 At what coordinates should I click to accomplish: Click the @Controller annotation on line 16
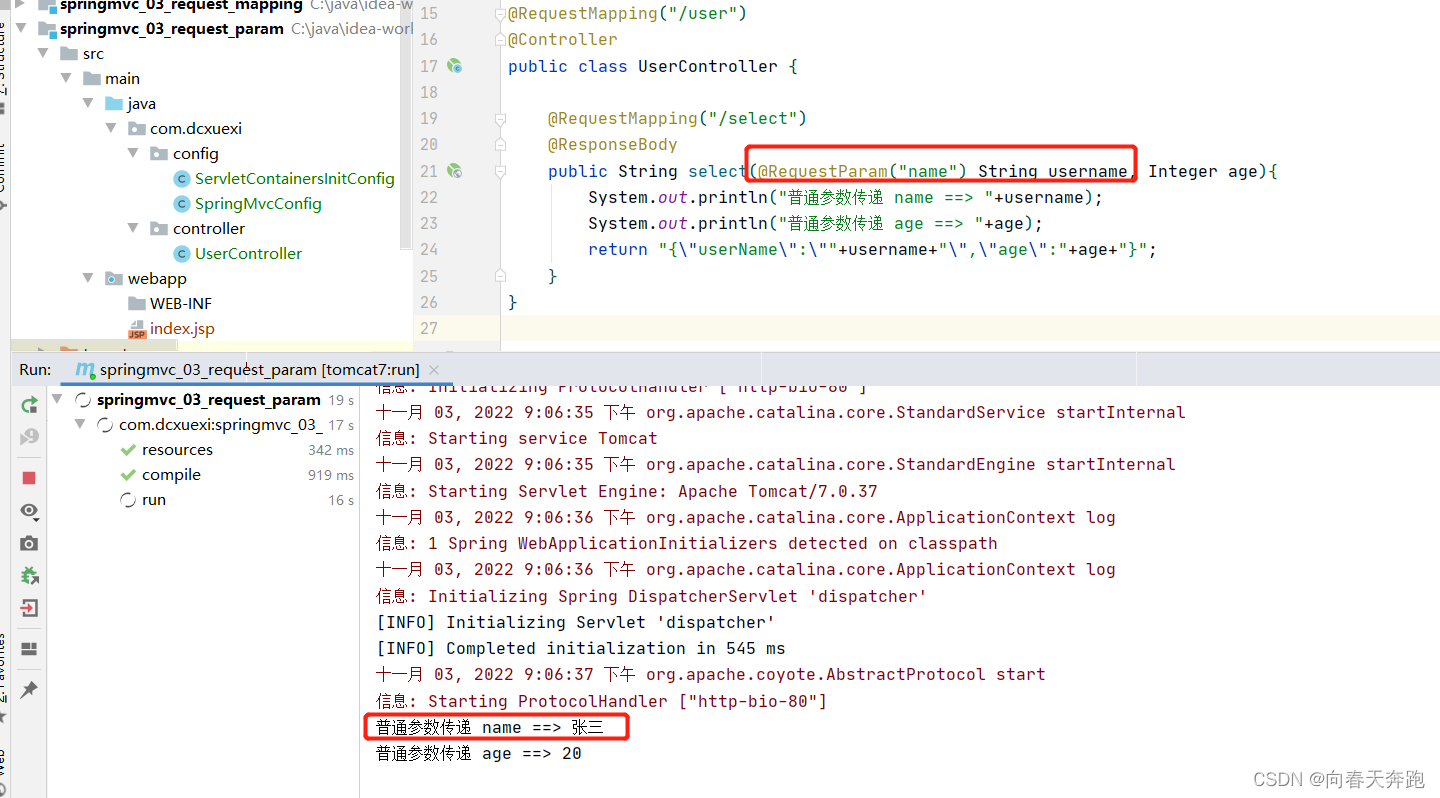tap(563, 40)
